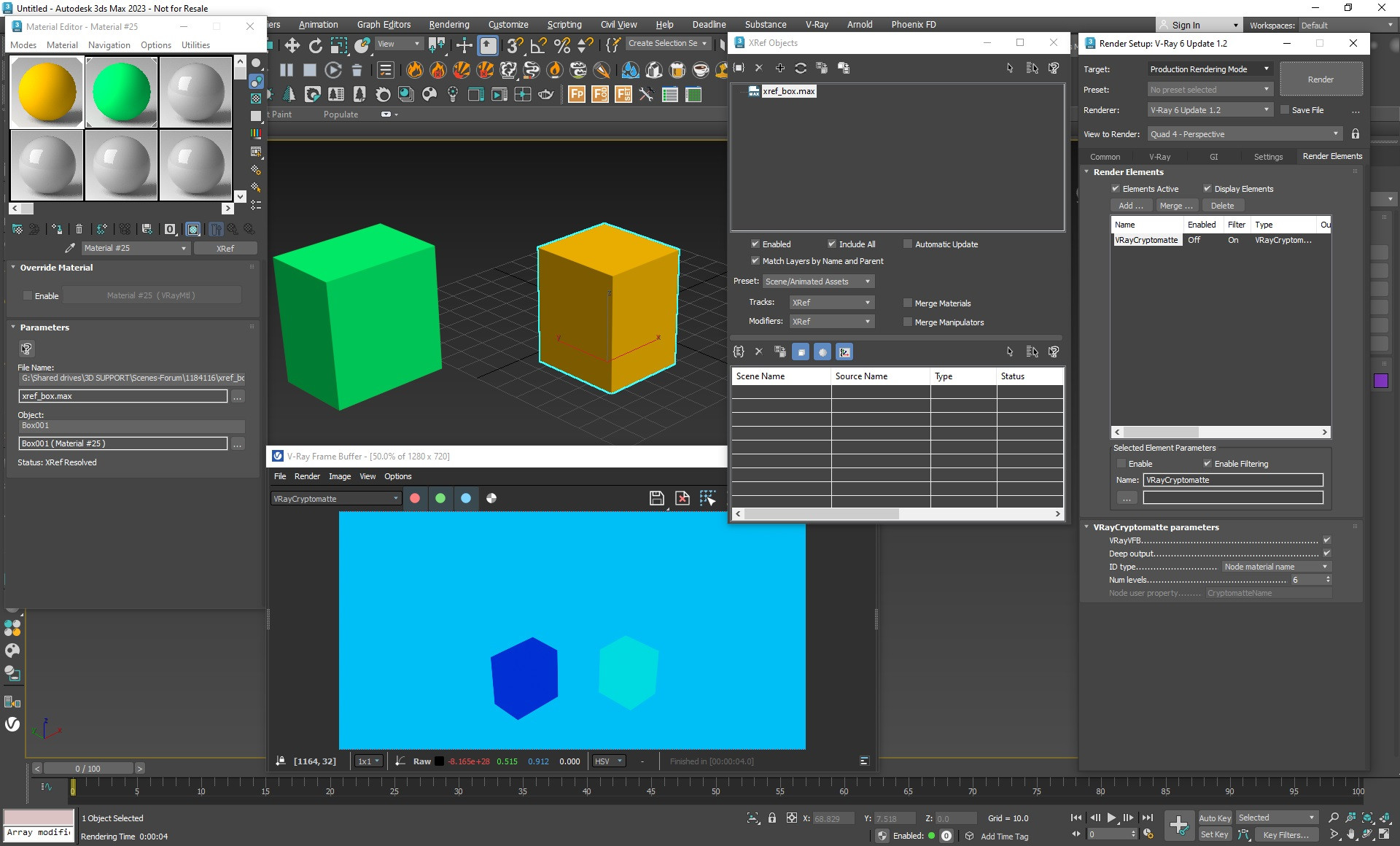This screenshot has height=846, width=1400.
Task: Open Tracks XRef dropdown
Action: [831, 302]
